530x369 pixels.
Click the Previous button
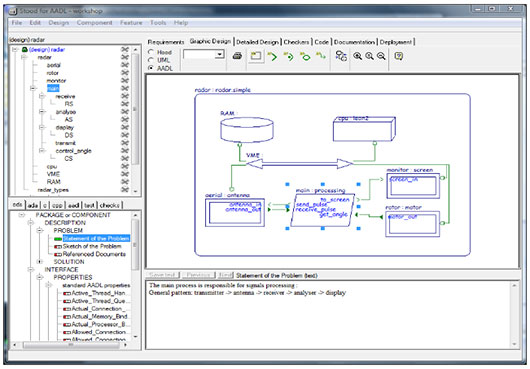point(199,275)
